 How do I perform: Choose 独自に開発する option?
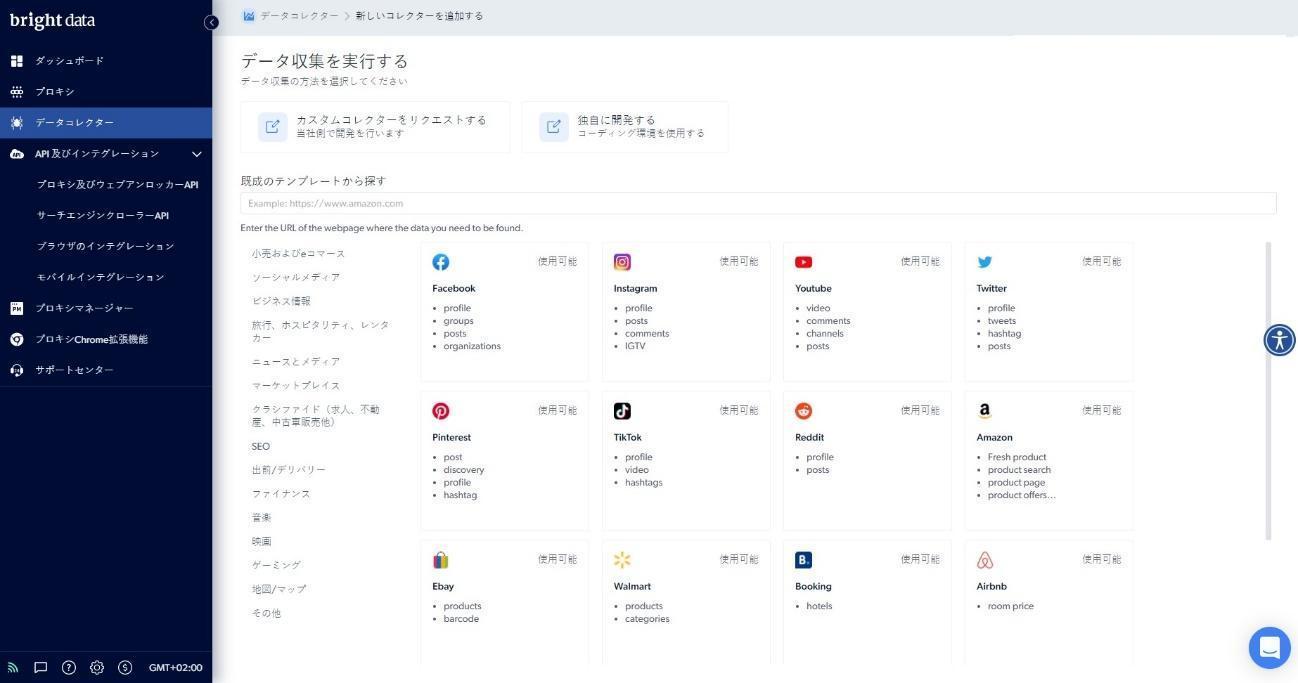pyautogui.click(x=625, y=127)
